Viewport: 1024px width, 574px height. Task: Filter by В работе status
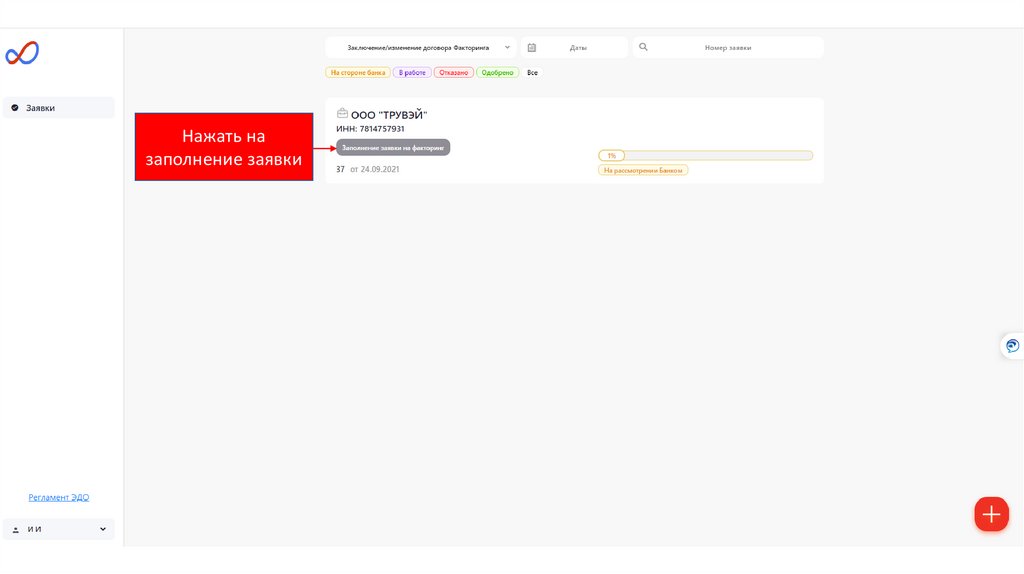pyautogui.click(x=412, y=72)
